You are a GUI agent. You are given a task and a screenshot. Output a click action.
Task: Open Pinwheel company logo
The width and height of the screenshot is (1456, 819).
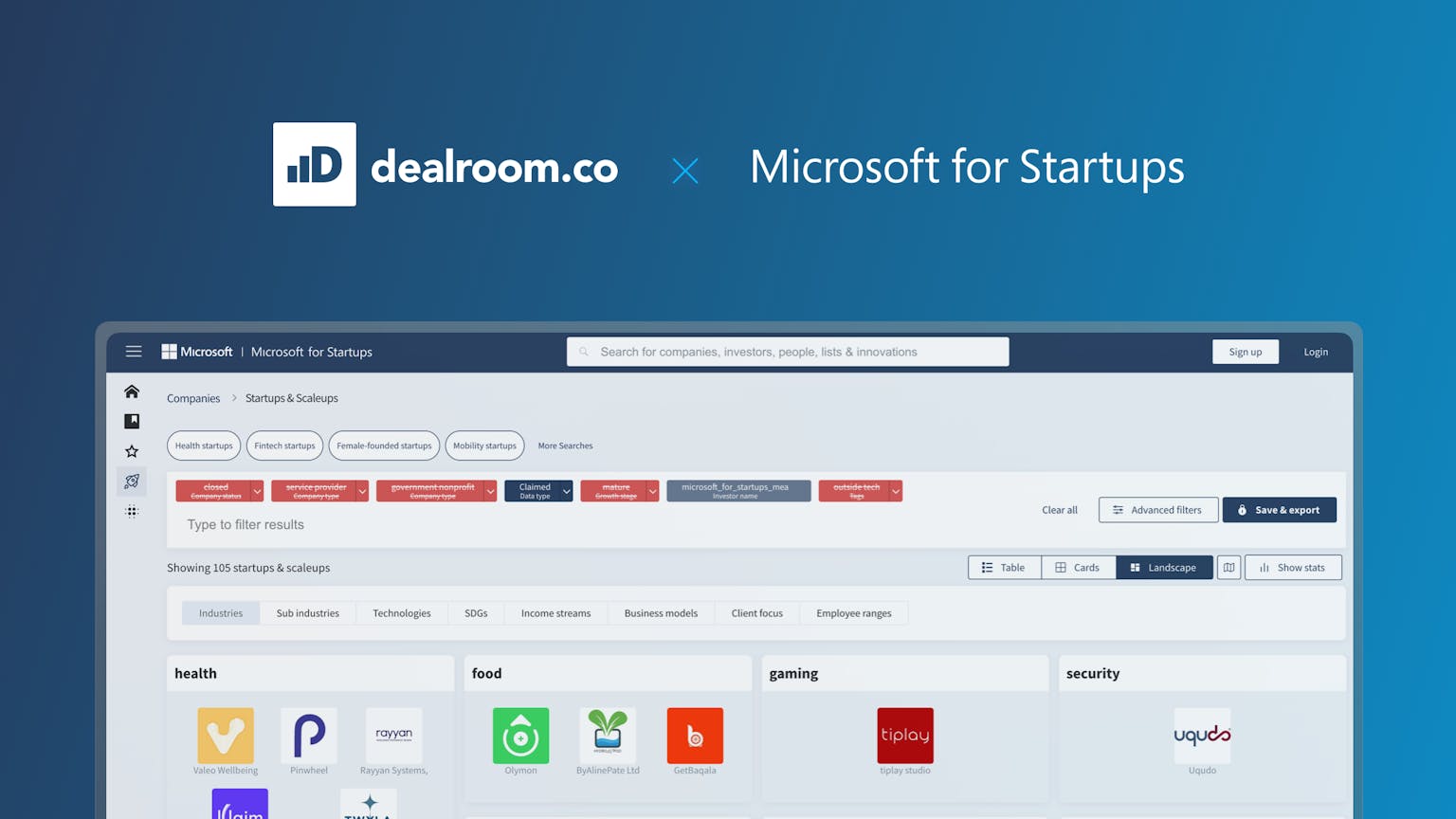click(309, 736)
